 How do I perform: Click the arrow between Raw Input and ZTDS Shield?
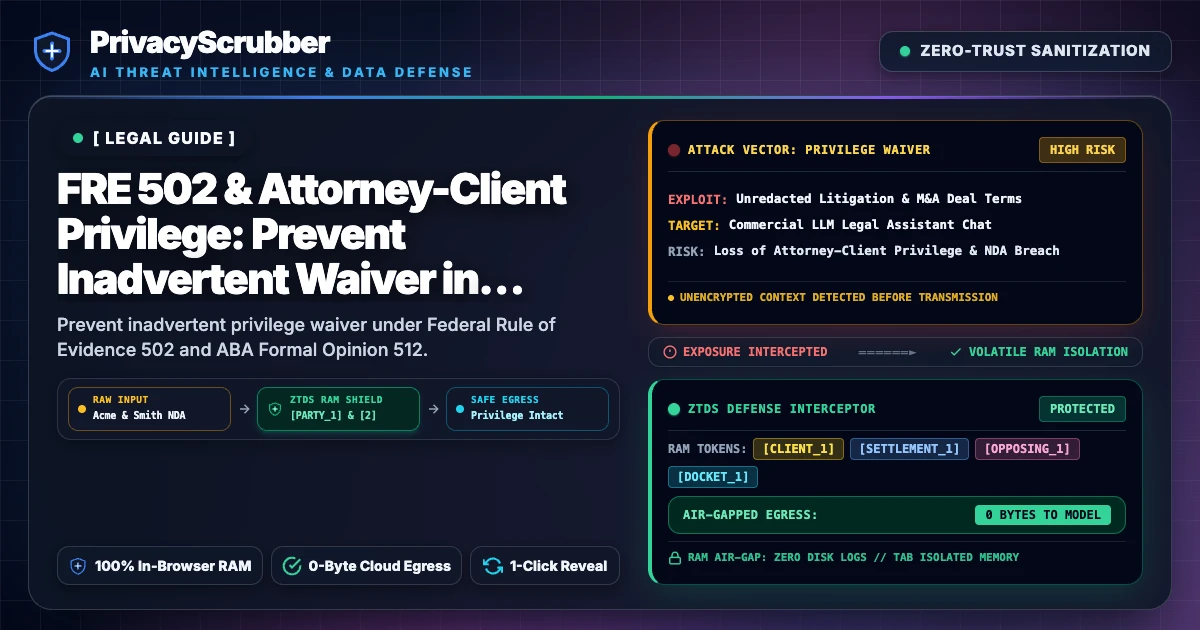[244, 409]
